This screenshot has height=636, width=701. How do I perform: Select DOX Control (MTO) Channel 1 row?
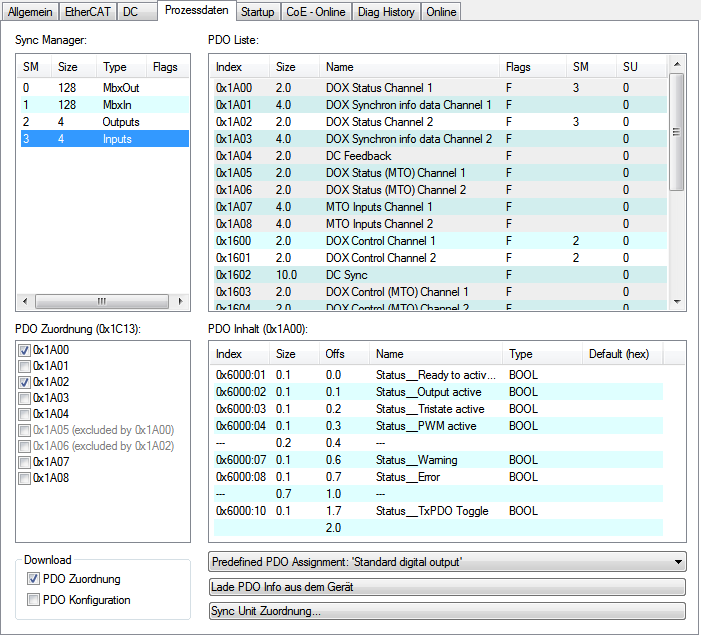pyautogui.click(x=440, y=291)
